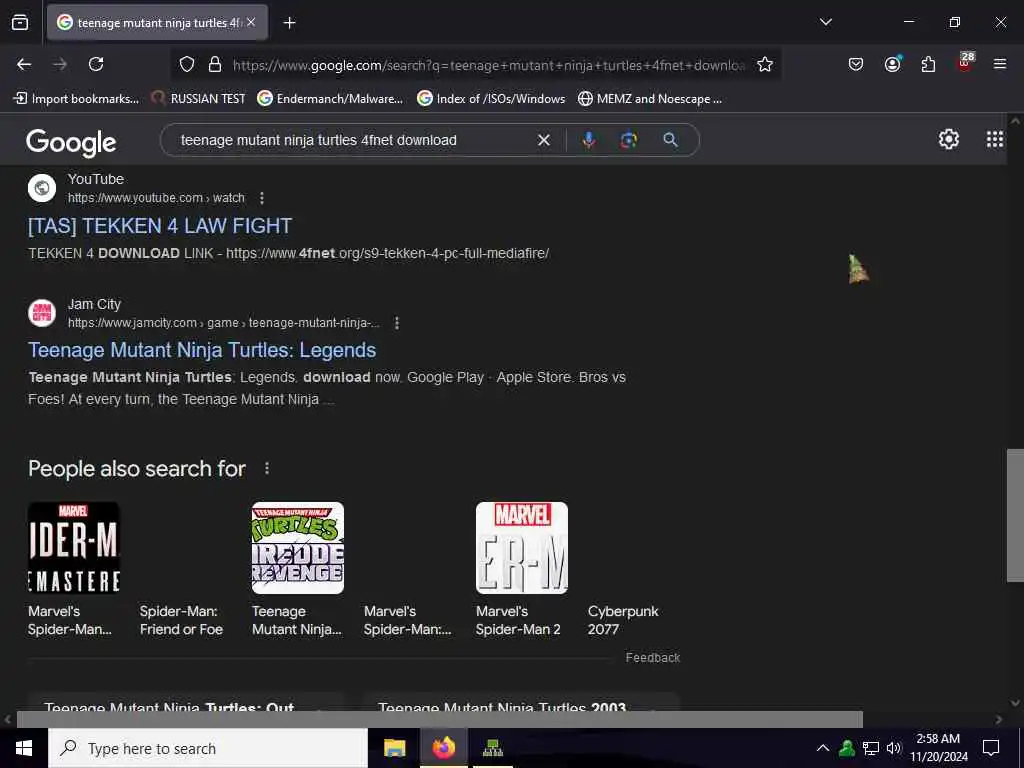Open Google quick settings gear

click(x=948, y=139)
